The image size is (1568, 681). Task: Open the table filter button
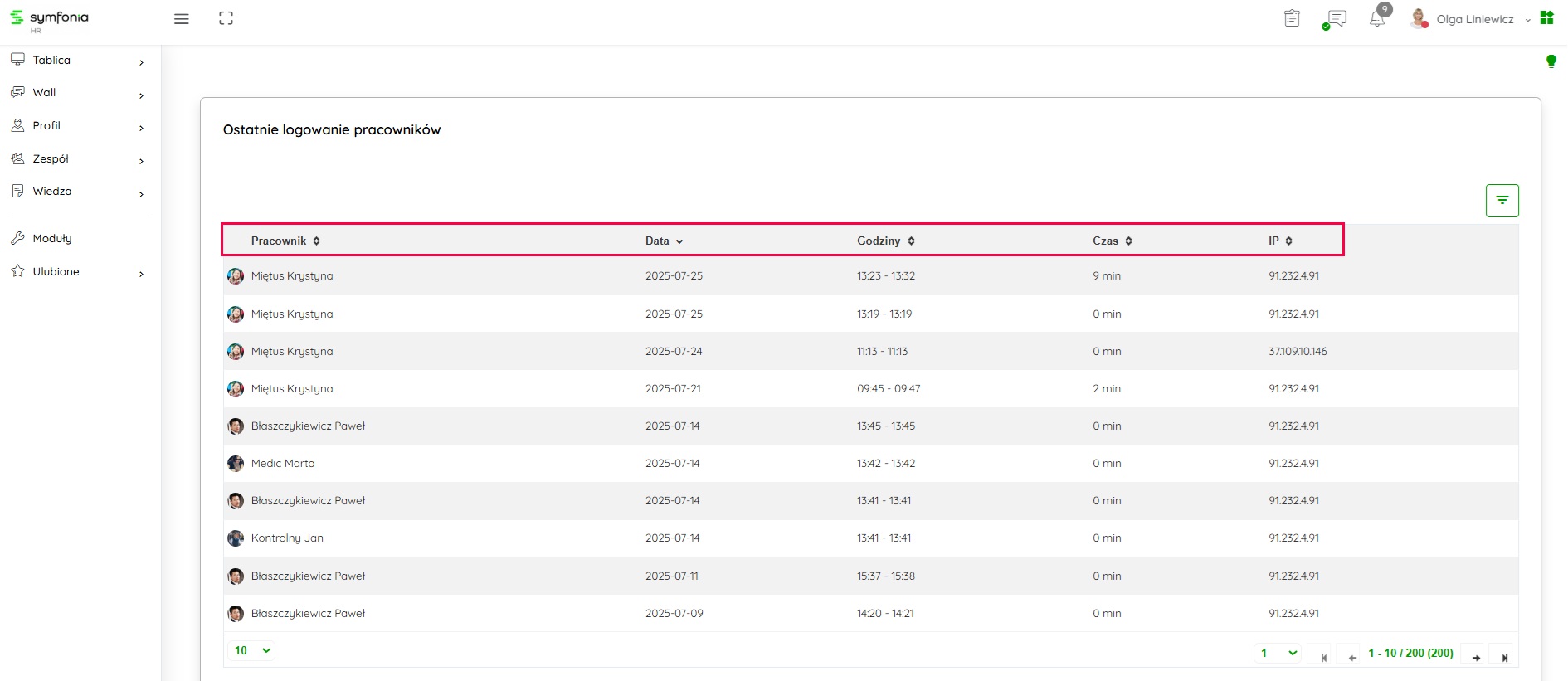click(1502, 201)
